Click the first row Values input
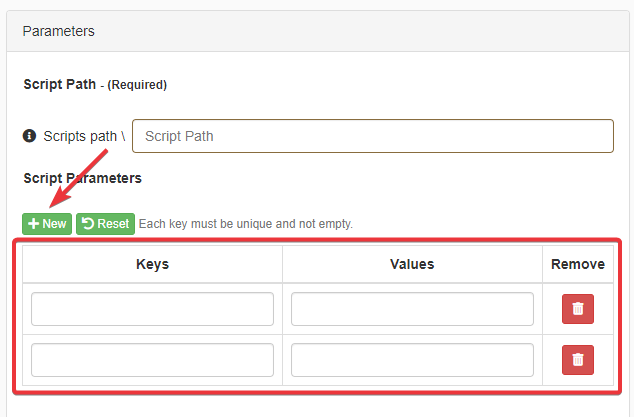This screenshot has width=634, height=417. 412,309
